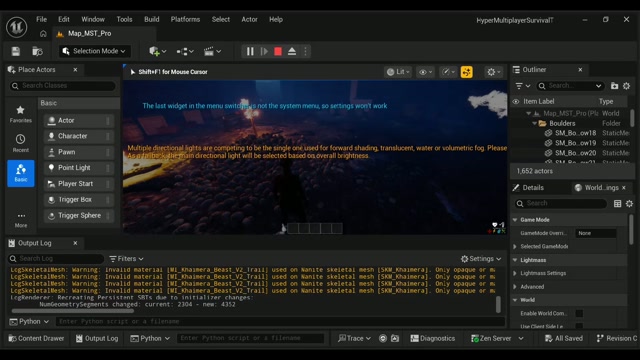Expand the Advanced section in Details
Viewport: 640px width, 360px height.
515,287
